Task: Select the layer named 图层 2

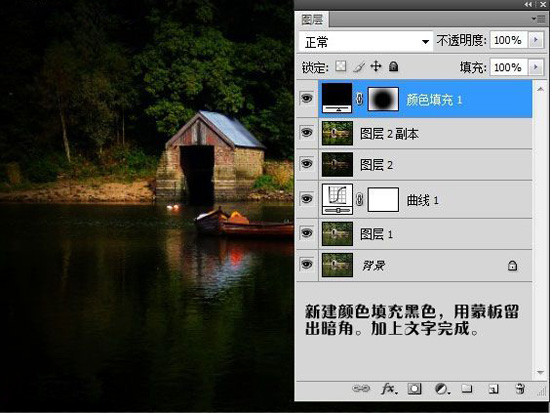Action: pyautogui.click(x=376, y=165)
